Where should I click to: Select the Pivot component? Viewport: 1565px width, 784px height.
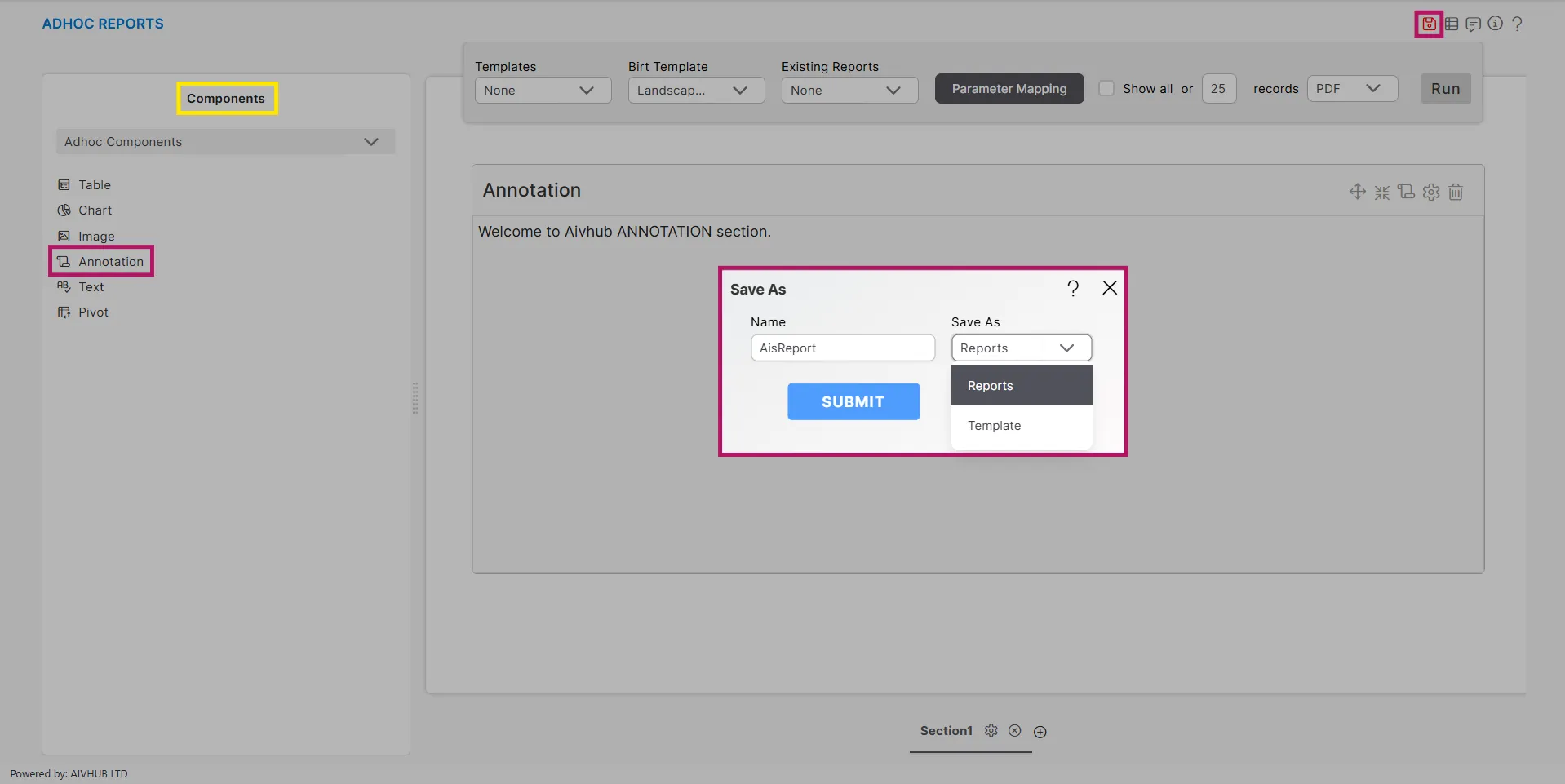(93, 312)
